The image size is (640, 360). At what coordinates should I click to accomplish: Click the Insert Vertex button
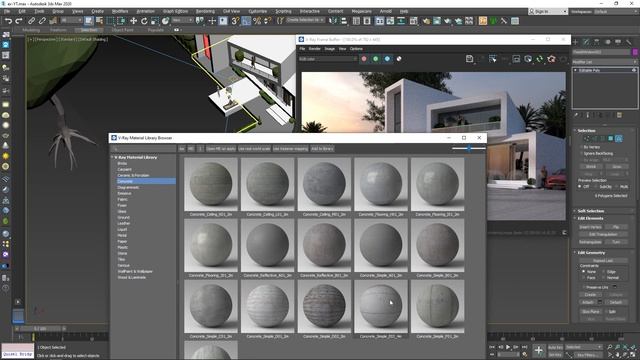pyautogui.click(x=591, y=227)
